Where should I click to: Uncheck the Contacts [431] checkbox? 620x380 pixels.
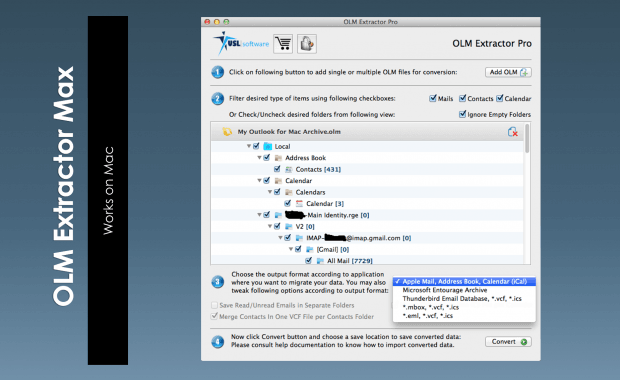[277, 169]
